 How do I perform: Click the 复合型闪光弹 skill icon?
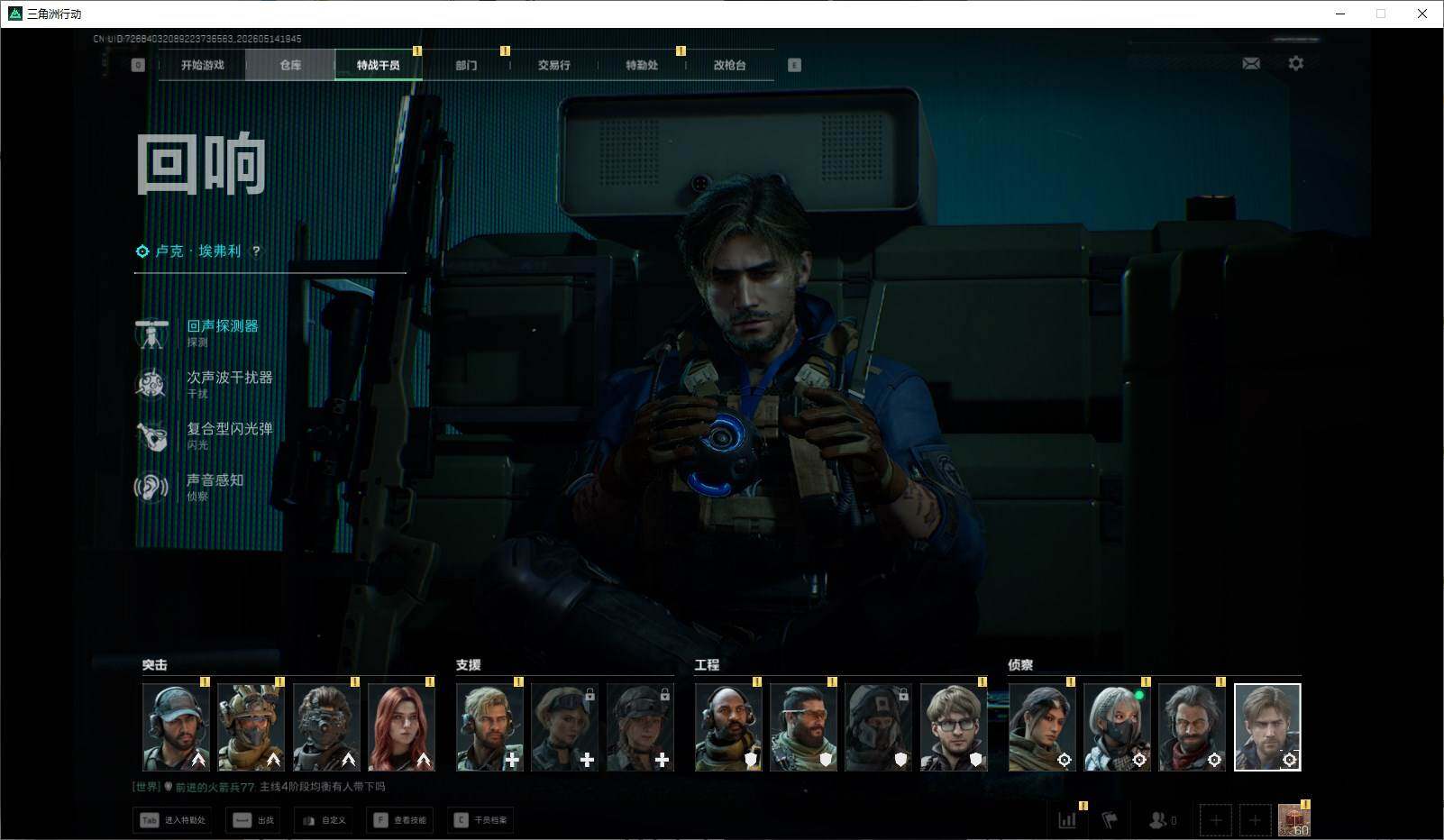[151, 436]
